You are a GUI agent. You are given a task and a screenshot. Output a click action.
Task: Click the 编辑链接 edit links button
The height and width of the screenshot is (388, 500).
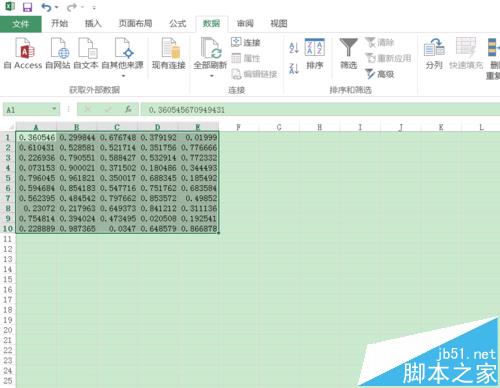pyautogui.click(x=254, y=74)
